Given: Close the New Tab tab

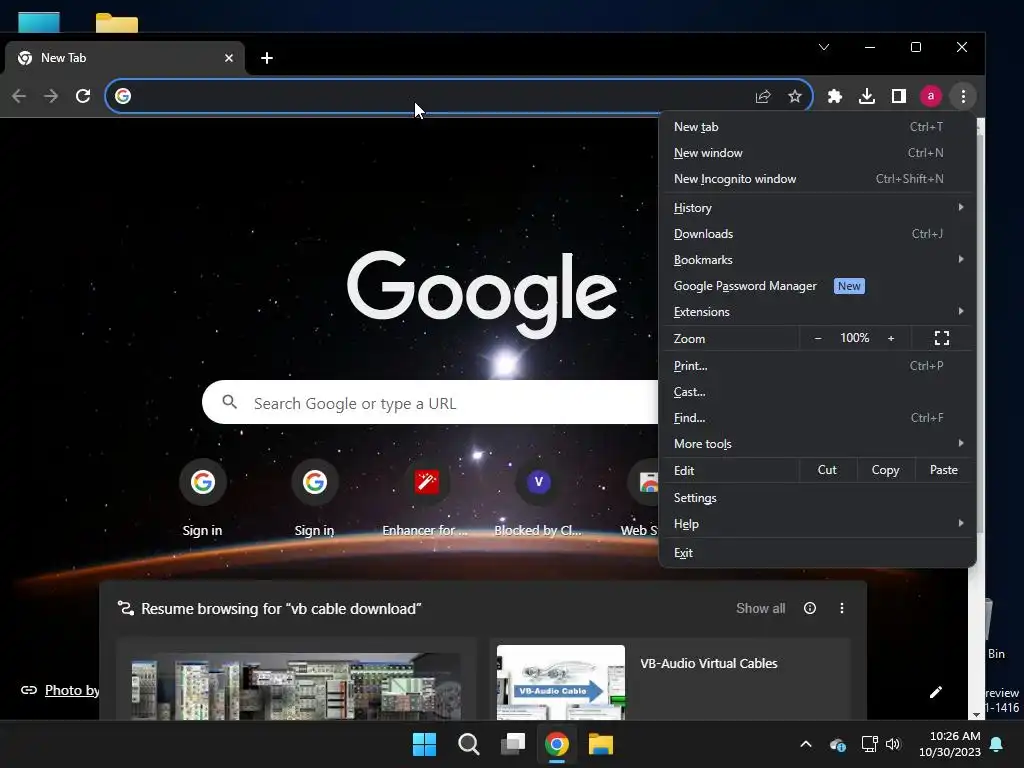Looking at the screenshot, I should [229, 58].
